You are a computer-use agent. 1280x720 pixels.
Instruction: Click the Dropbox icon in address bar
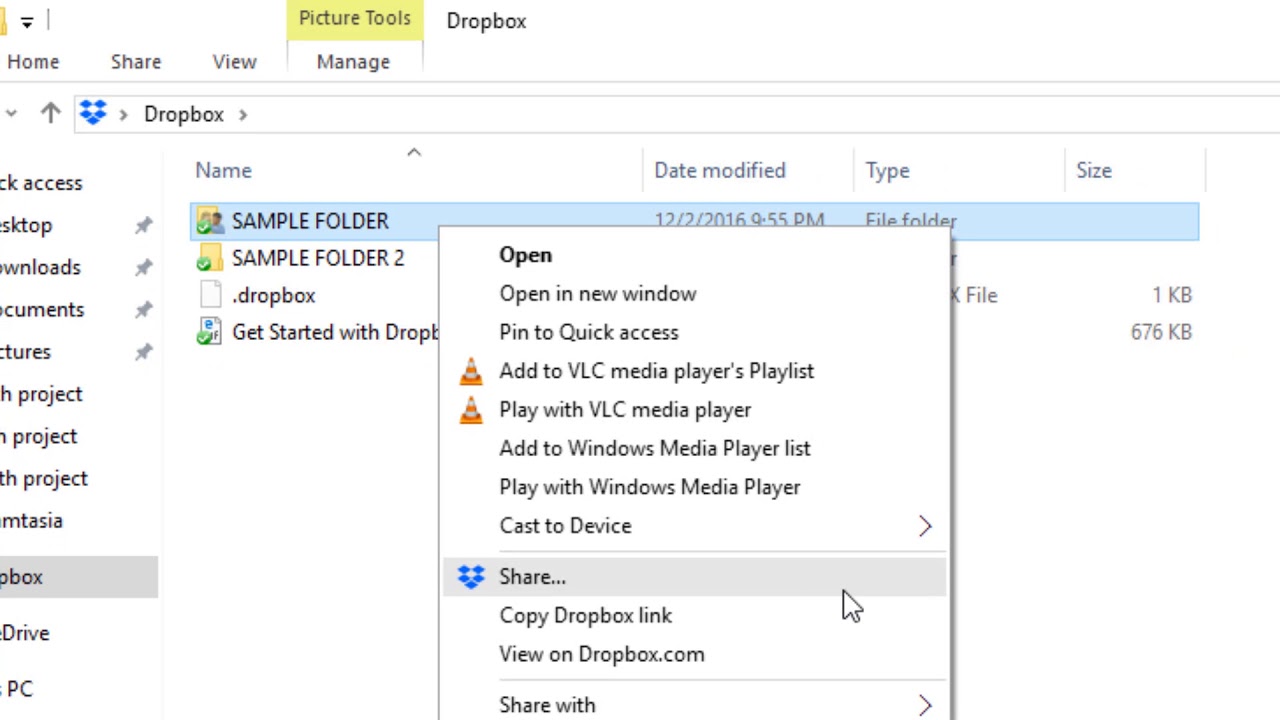coord(93,113)
